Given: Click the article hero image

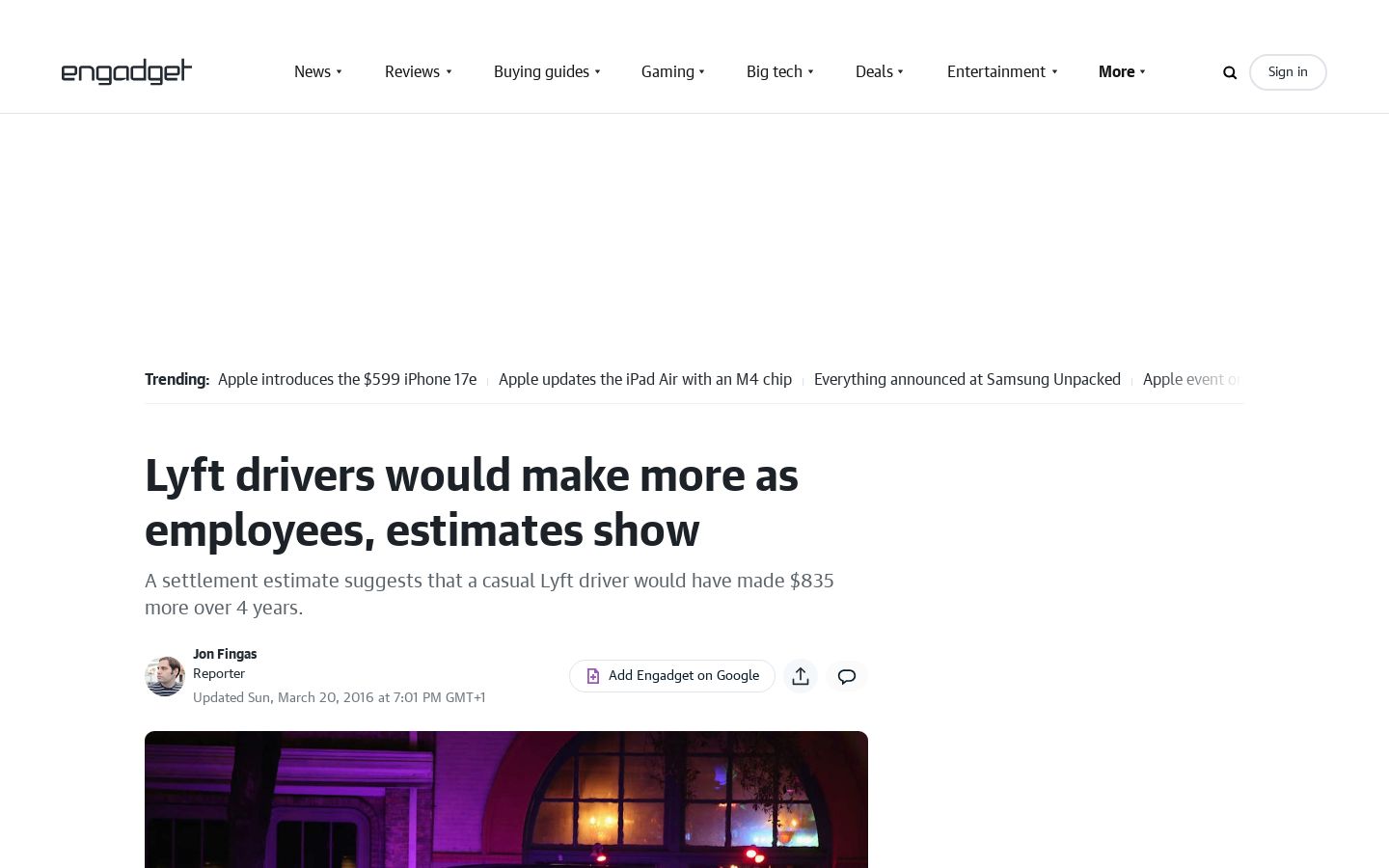Looking at the screenshot, I should (x=506, y=800).
